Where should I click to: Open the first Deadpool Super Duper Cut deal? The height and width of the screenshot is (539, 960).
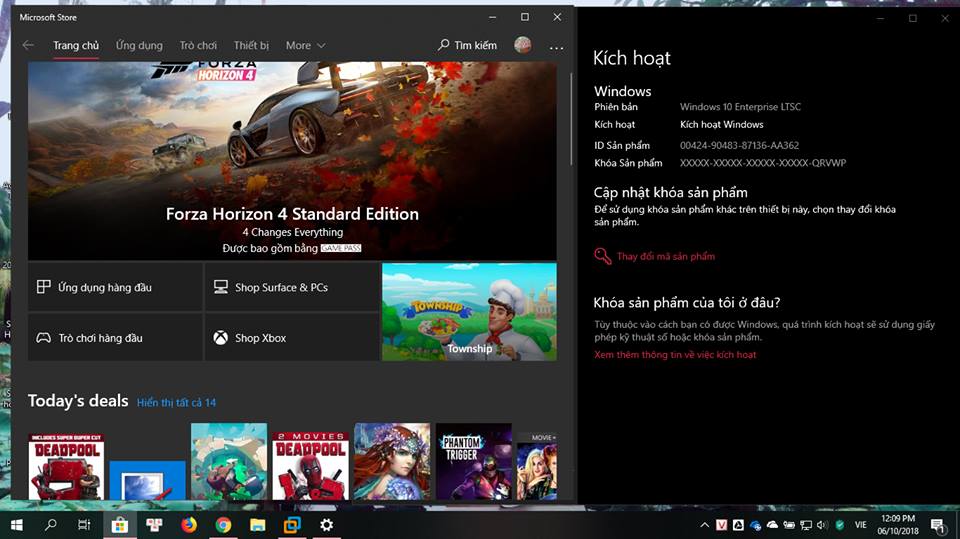(x=66, y=466)
